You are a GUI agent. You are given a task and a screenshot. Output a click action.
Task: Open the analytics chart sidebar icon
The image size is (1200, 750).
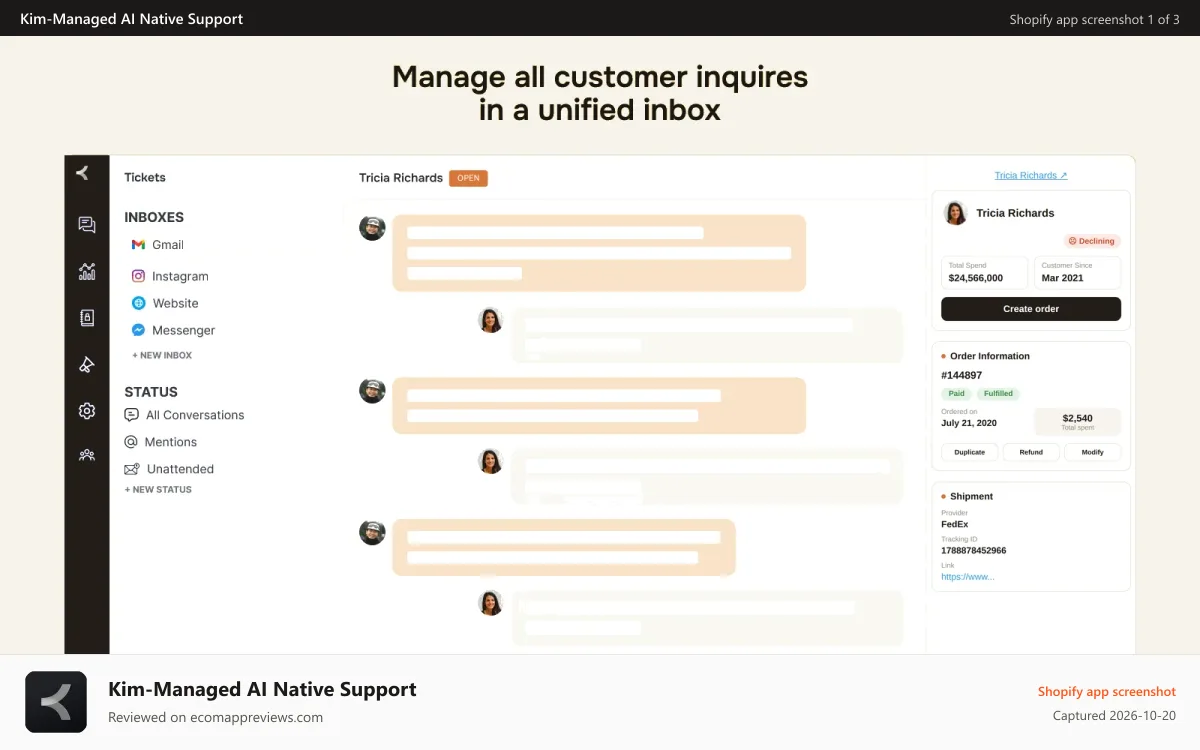[87, 271]
